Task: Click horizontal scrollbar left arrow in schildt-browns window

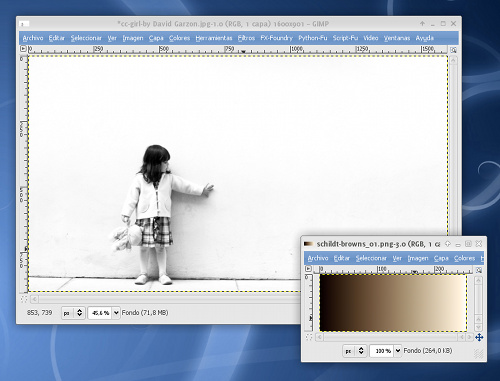Action: (x=319, y=337)
